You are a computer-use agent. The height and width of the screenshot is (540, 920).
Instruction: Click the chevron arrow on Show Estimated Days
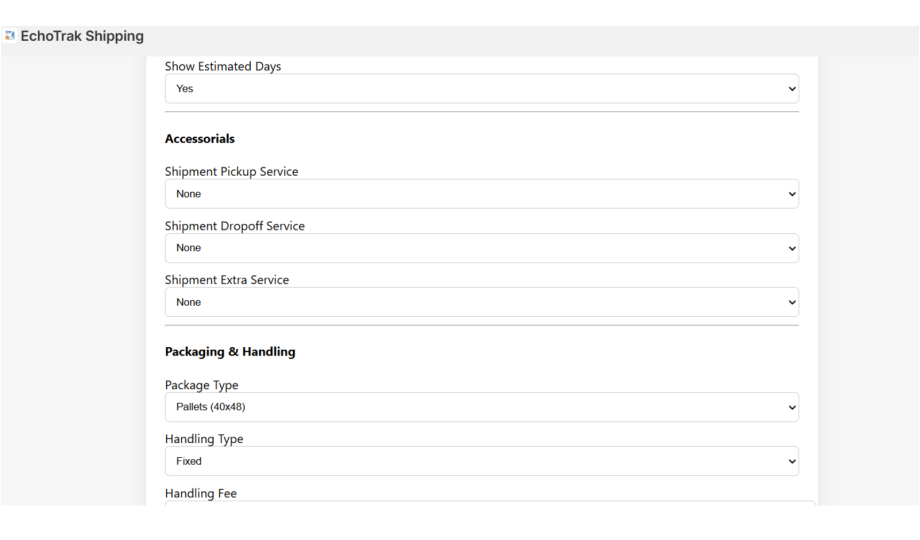tap(792, 88)
